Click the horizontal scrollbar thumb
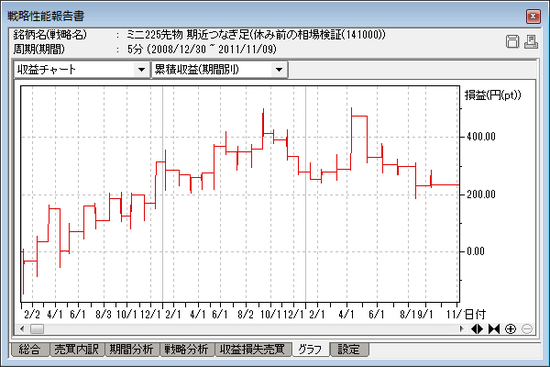Image resolution: width=550 pixels, height=367 pixels. pyautogui.click(x=37, y=329)
